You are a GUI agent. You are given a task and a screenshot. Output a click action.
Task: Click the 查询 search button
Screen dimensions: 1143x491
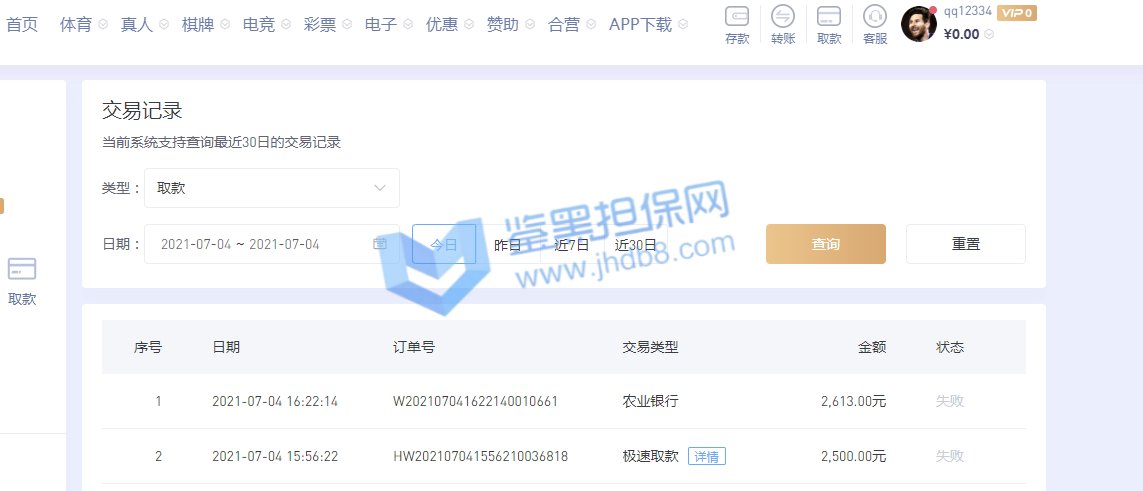825,244
